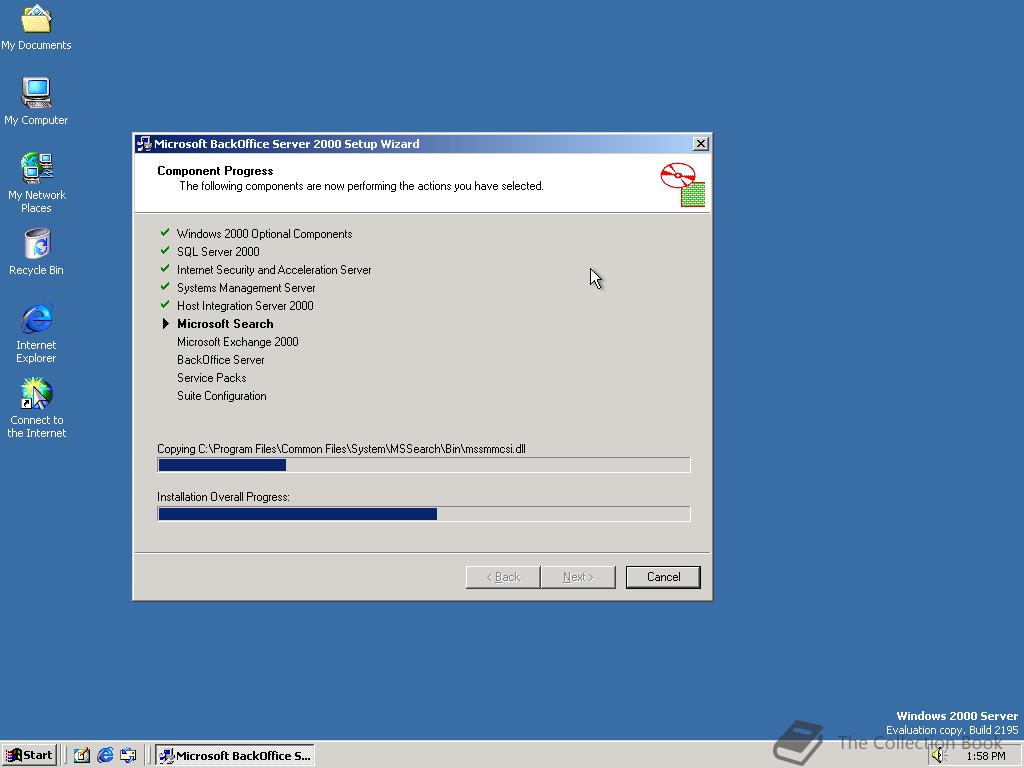Click 'Internet Security and Acceleration Server' text

coord(274,270)
